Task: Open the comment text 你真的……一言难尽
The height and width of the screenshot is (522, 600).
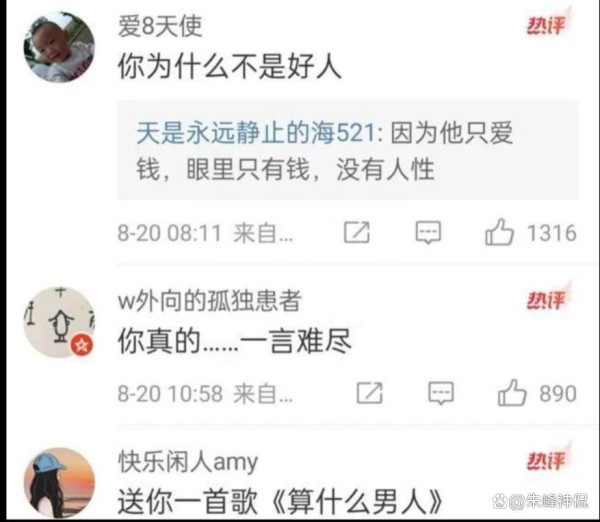Action: (x=234, y=341)
